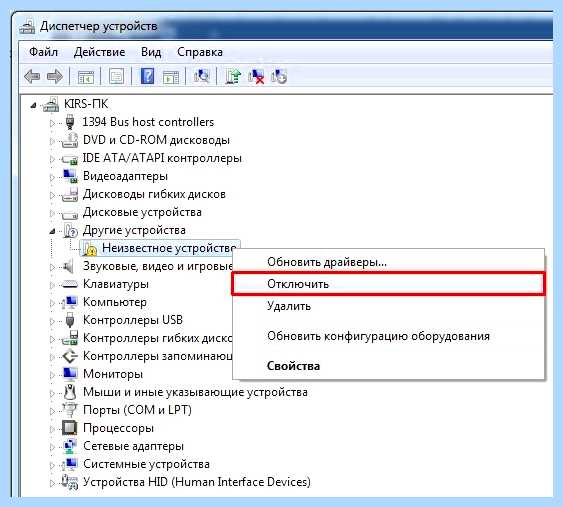Click the Порты (COM и LPT) icon
The width and height of the screenshot is (563, 507).
pos(70,410)
